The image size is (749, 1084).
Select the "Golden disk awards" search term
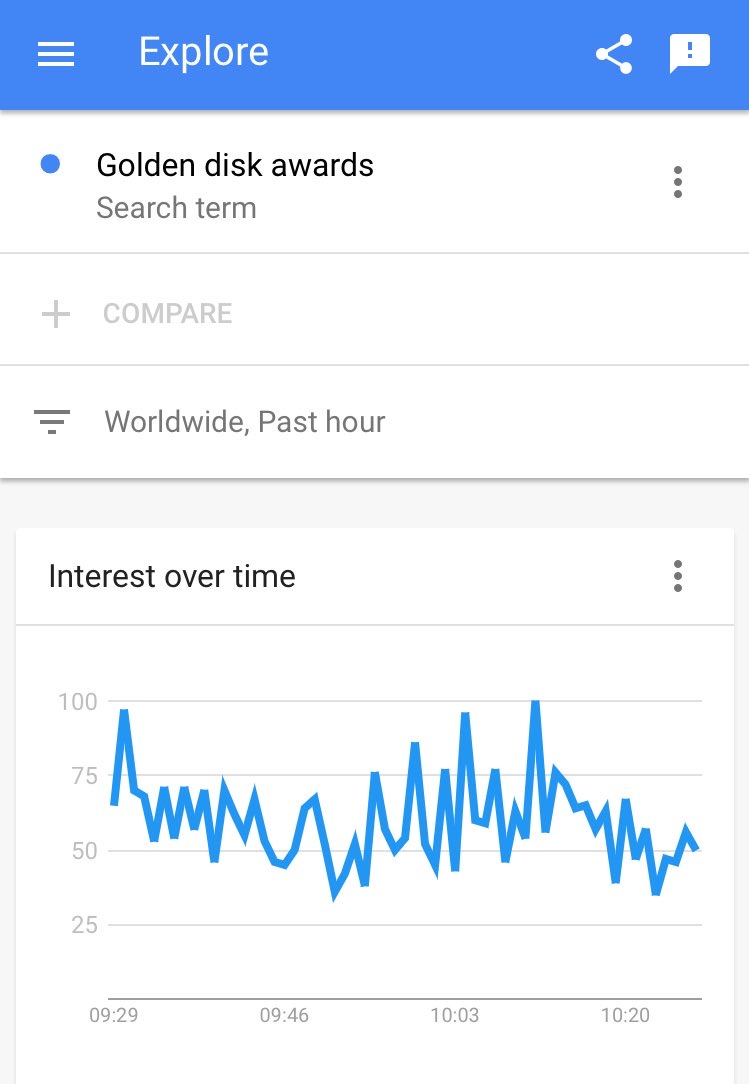click(x=235, y=165)
